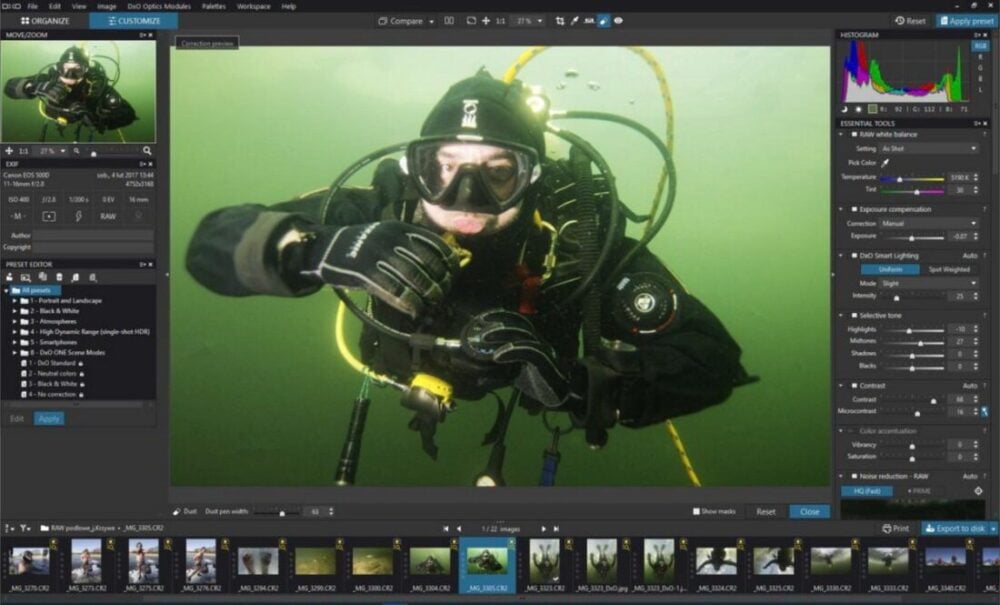Expand the 1 - Portrait and Landscape folder

15,300
